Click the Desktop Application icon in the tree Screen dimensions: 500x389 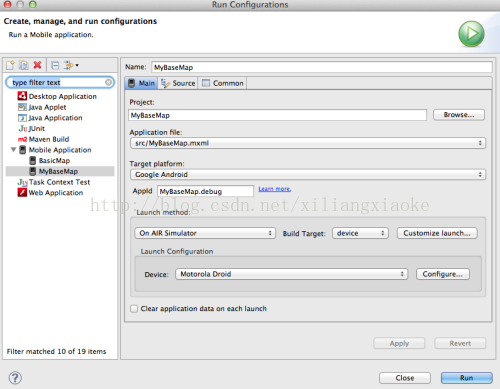click(22, 96)
